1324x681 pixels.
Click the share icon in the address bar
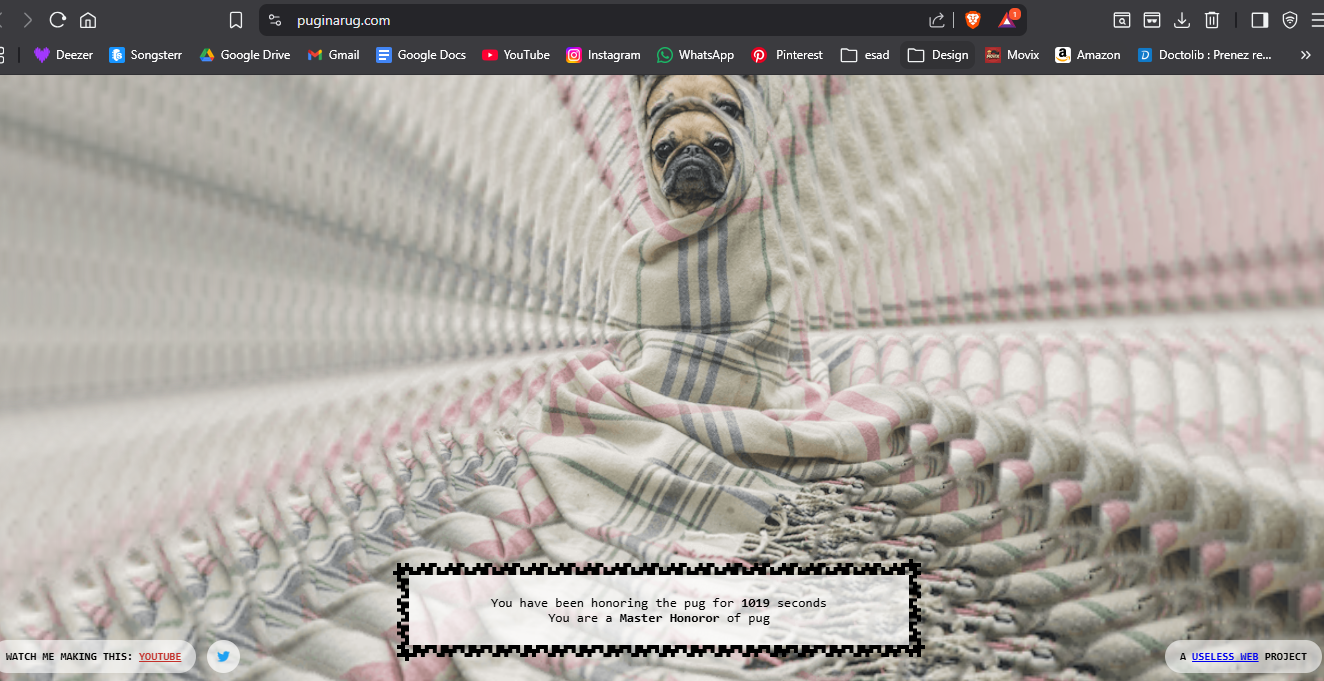pyautogui.click(x=937, y=20)
